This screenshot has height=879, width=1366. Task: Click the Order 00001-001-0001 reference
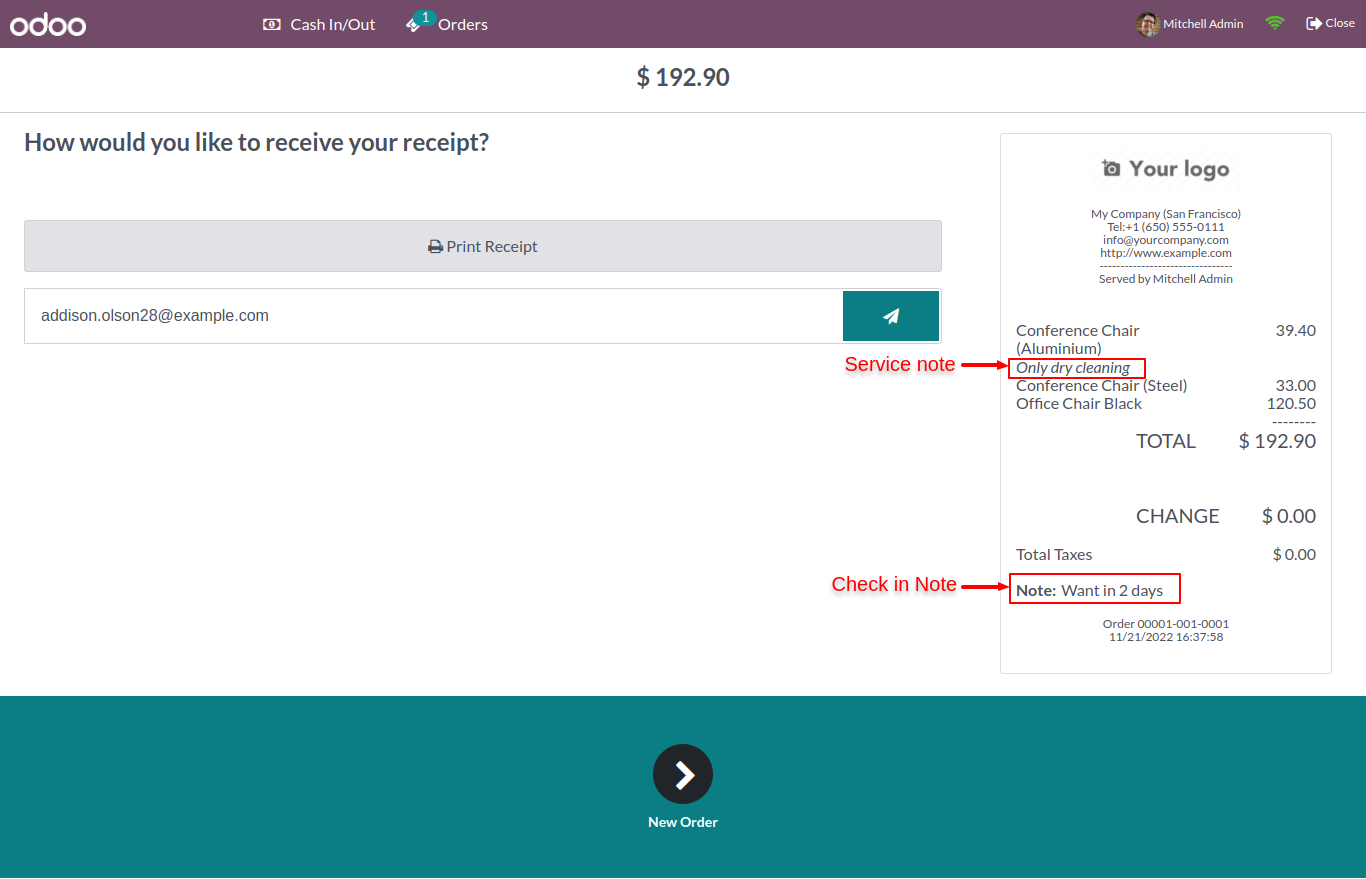(x=1166, y=624)
